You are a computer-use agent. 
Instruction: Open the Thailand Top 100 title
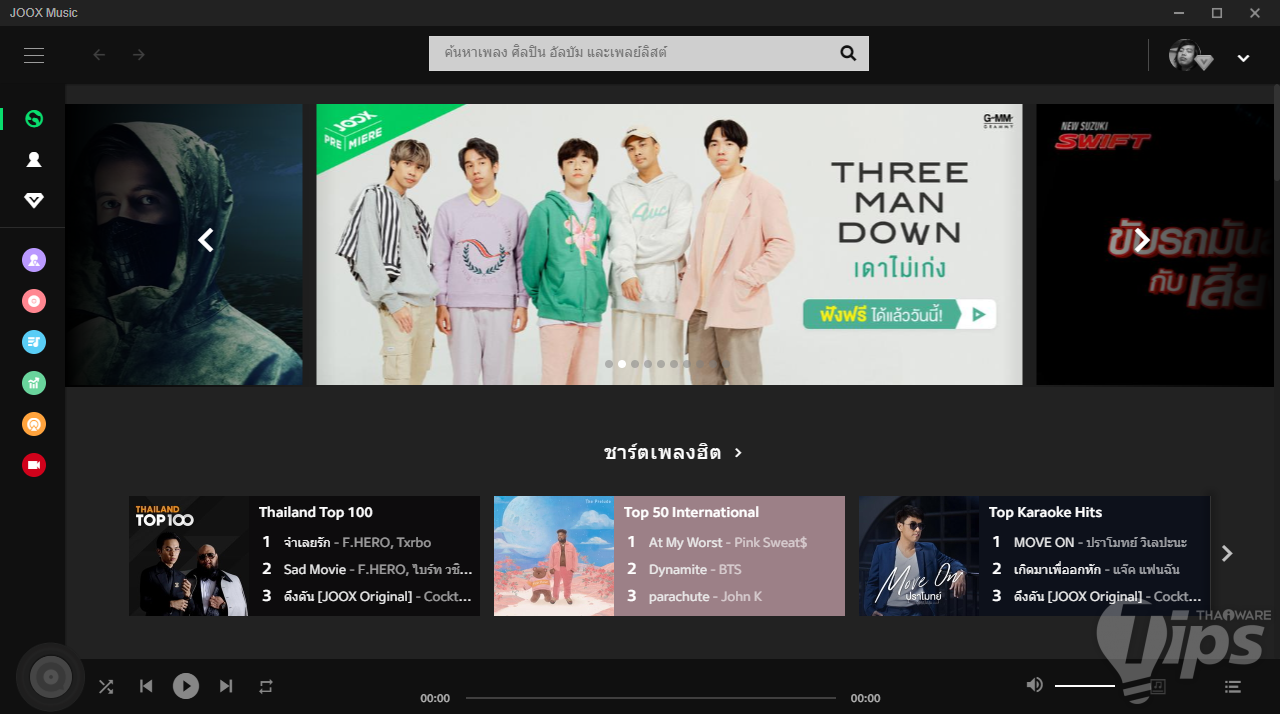pos(316,512)
